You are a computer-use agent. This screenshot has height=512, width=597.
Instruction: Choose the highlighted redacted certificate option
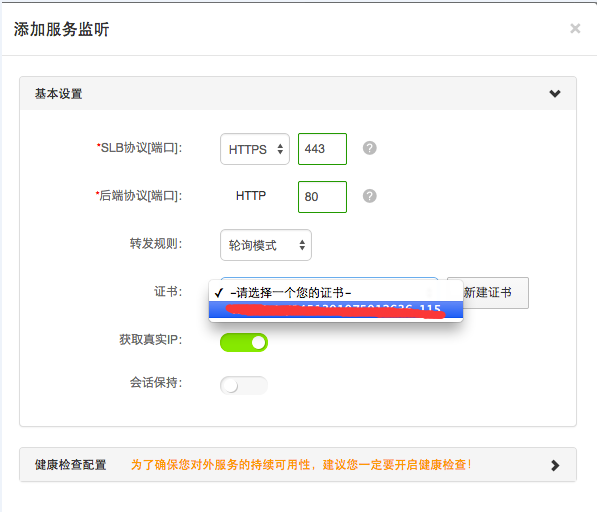336,309
